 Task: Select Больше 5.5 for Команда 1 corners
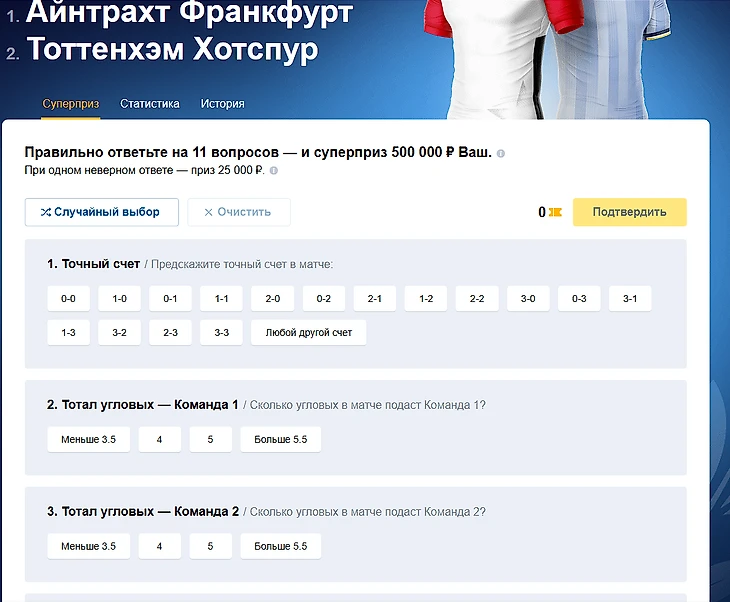click(281, 439)
